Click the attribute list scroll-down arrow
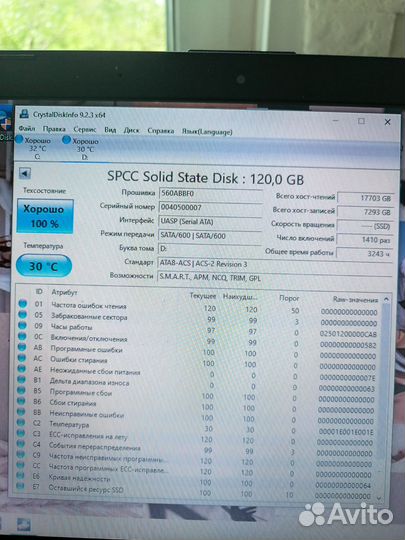 pyautogui.click(x=379, y=498)
